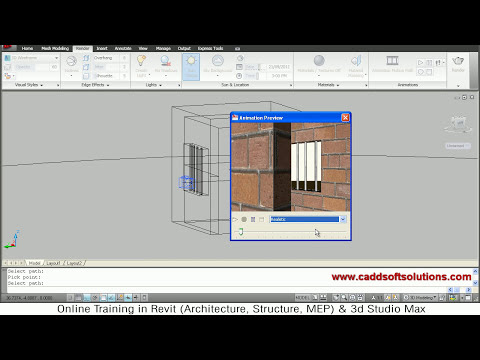
Task: Click the Unnamed UCS label under ViewCube
Action: coord(458,146)
